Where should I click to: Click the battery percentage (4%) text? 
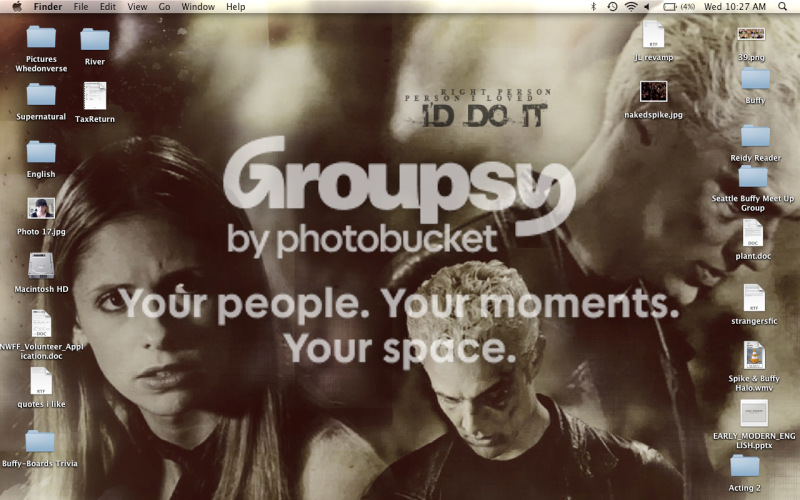click(688, 7)
